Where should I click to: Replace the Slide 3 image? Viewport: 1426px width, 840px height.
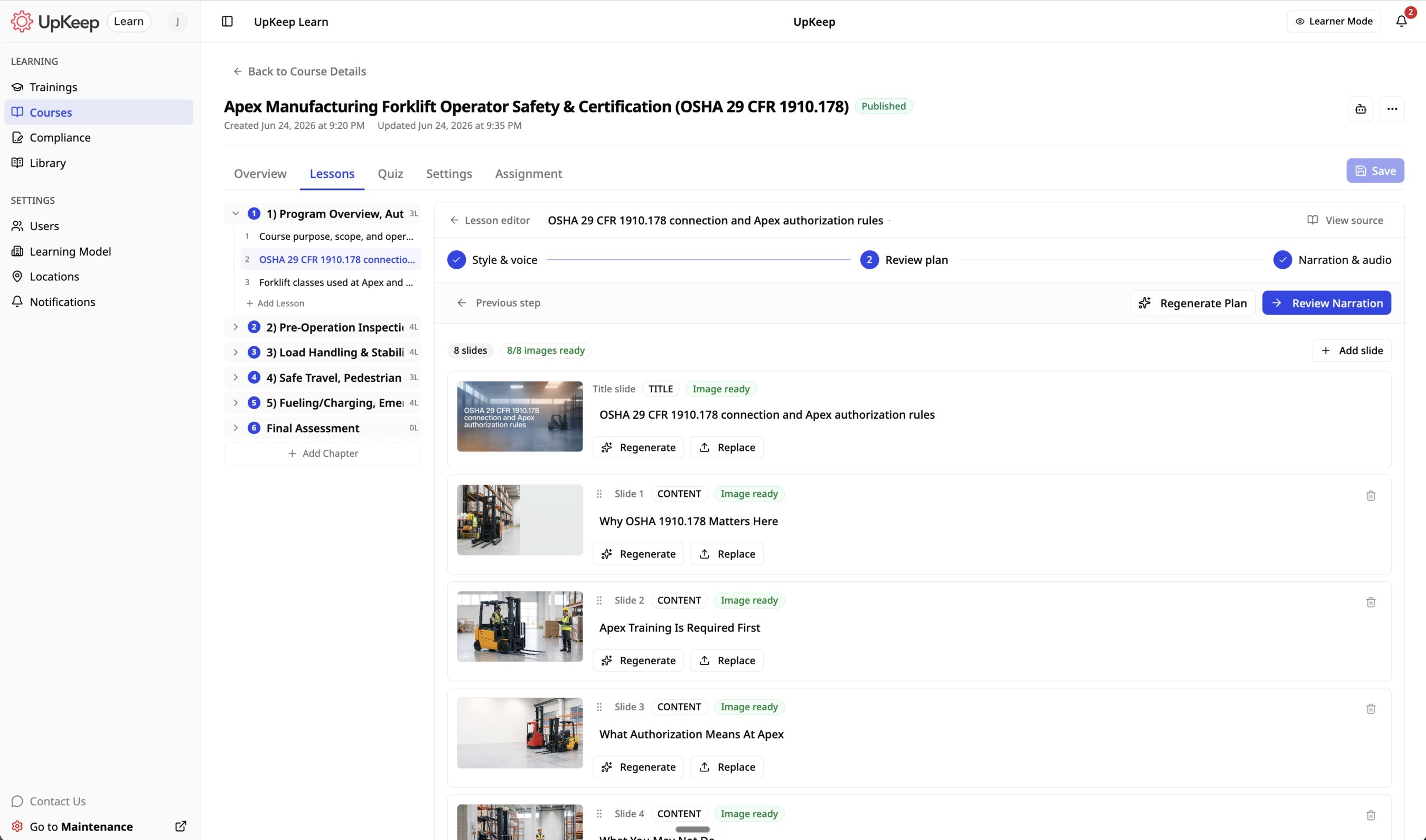(x=727, y=767)
